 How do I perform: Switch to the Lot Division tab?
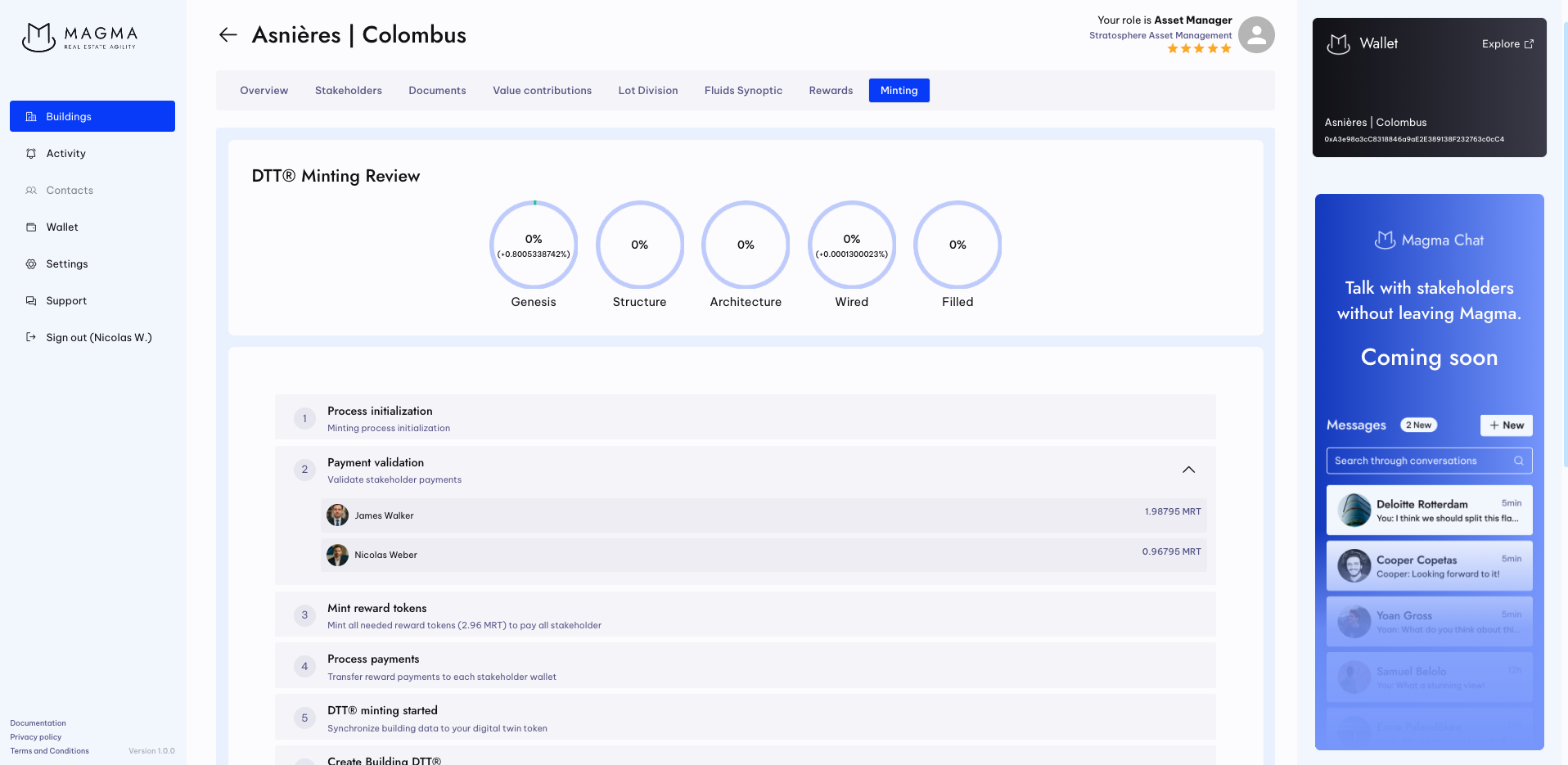click(x=647, y=91)
